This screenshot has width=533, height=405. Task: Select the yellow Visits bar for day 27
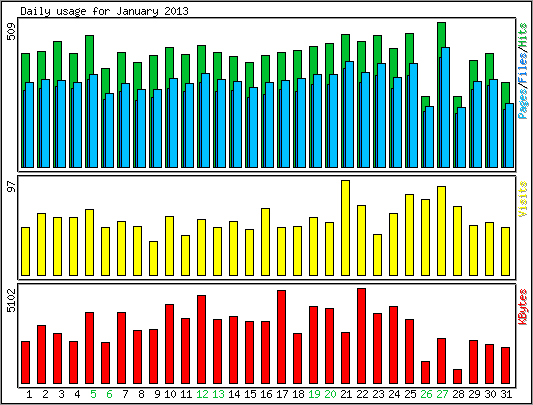(x=441, y=231)
